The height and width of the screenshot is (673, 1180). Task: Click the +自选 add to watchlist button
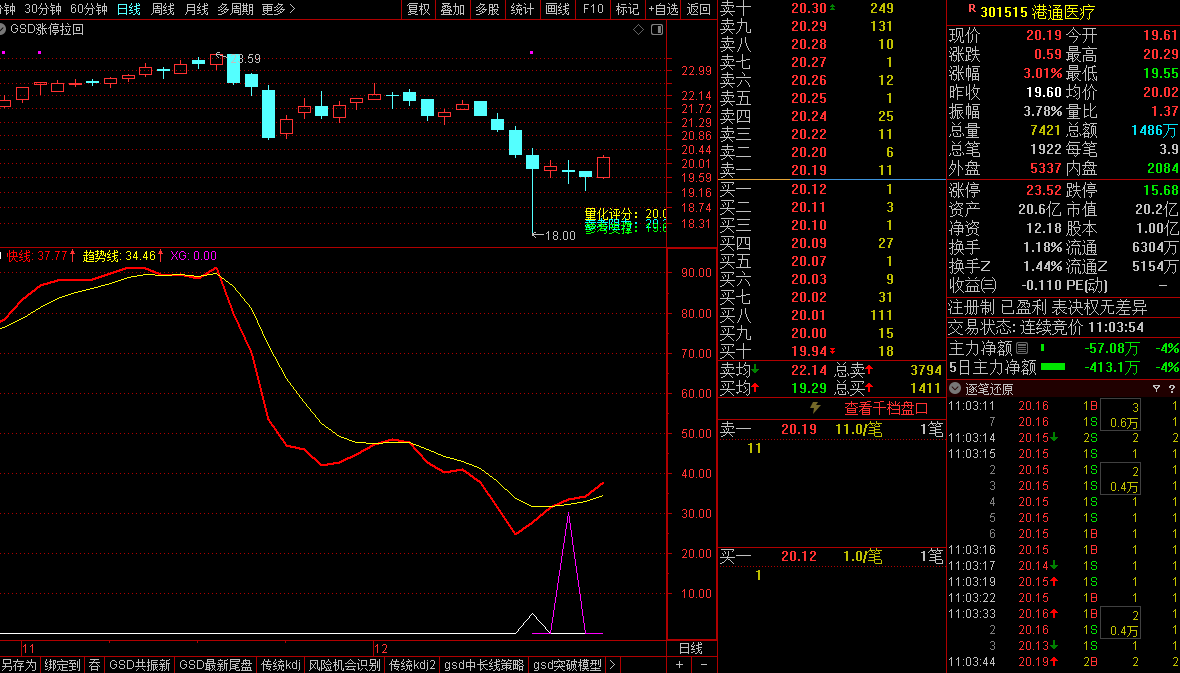662,9
